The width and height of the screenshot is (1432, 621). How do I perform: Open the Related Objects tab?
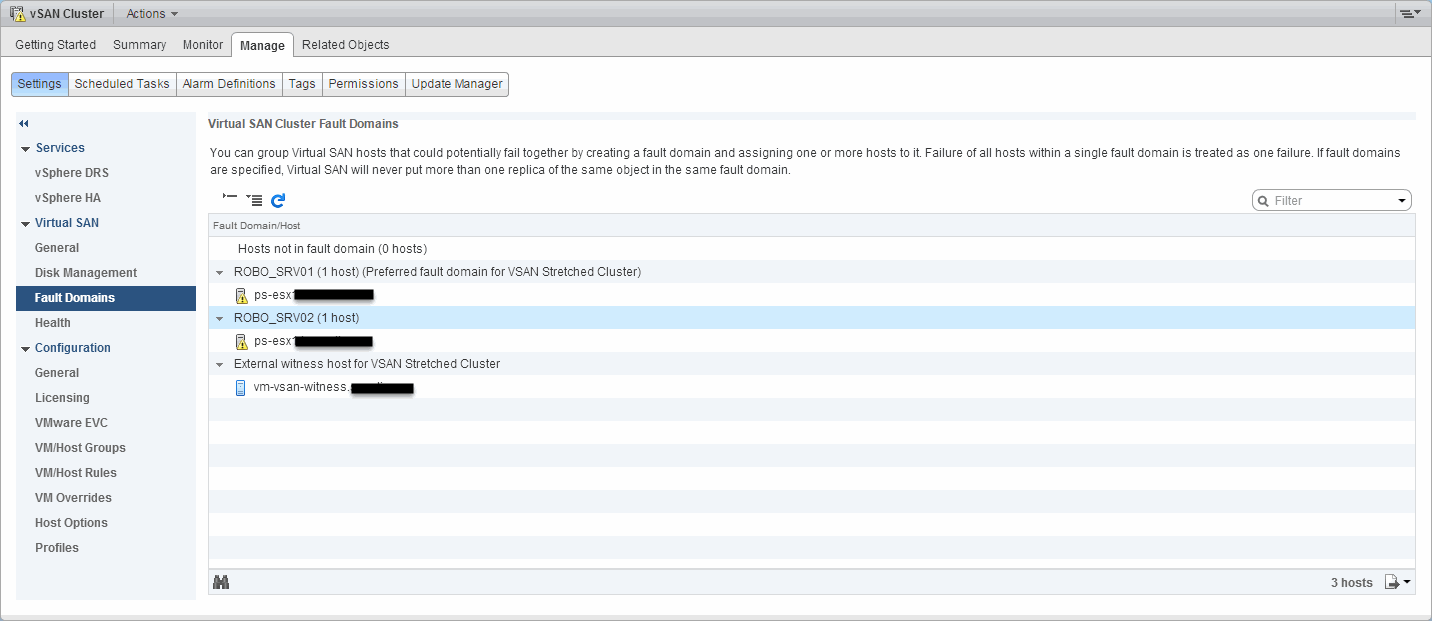[x=345, y=45]
